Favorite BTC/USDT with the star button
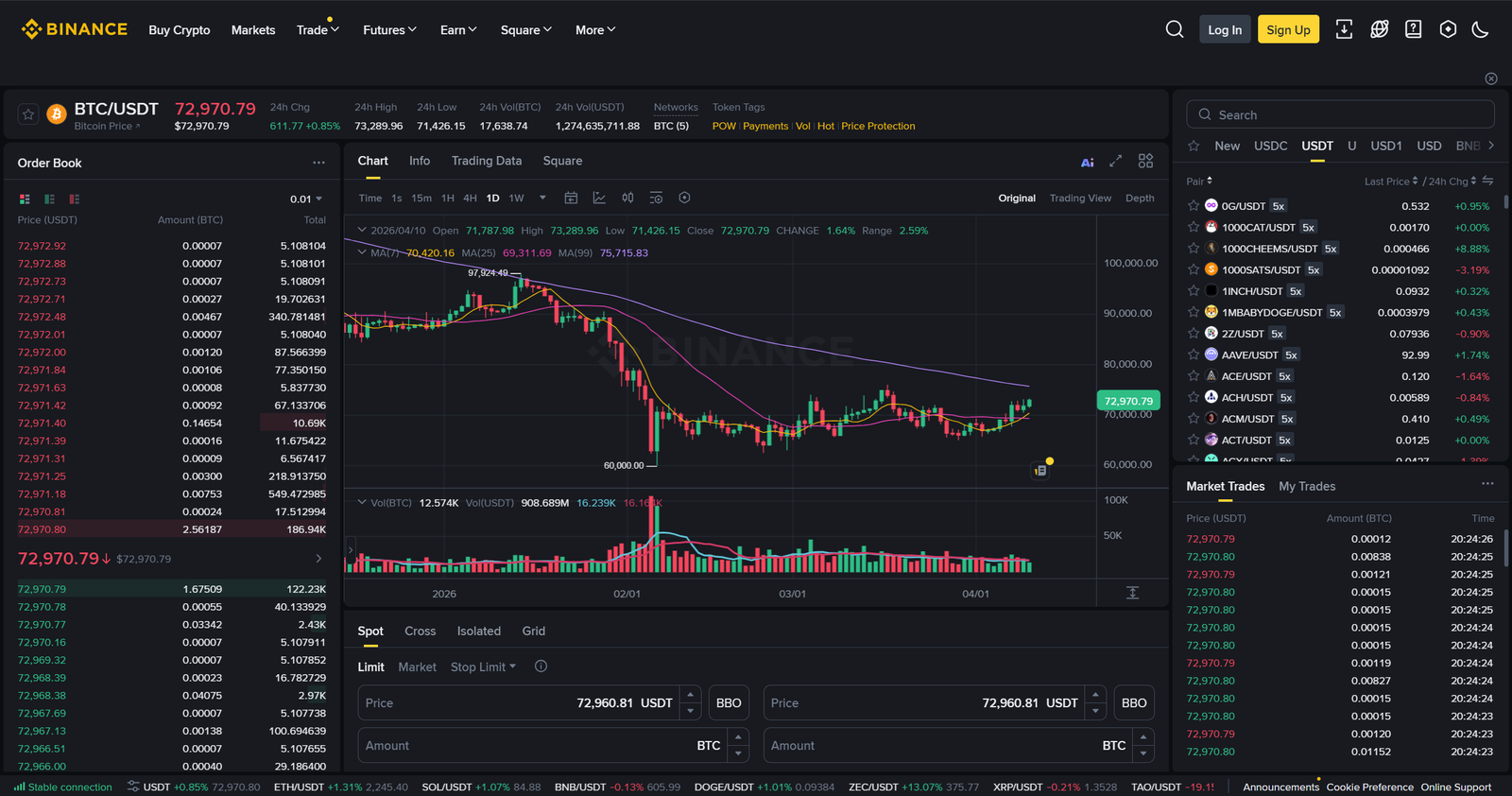Image resolution: width=1512 pixels, height=796 pixels. point(28,114)
